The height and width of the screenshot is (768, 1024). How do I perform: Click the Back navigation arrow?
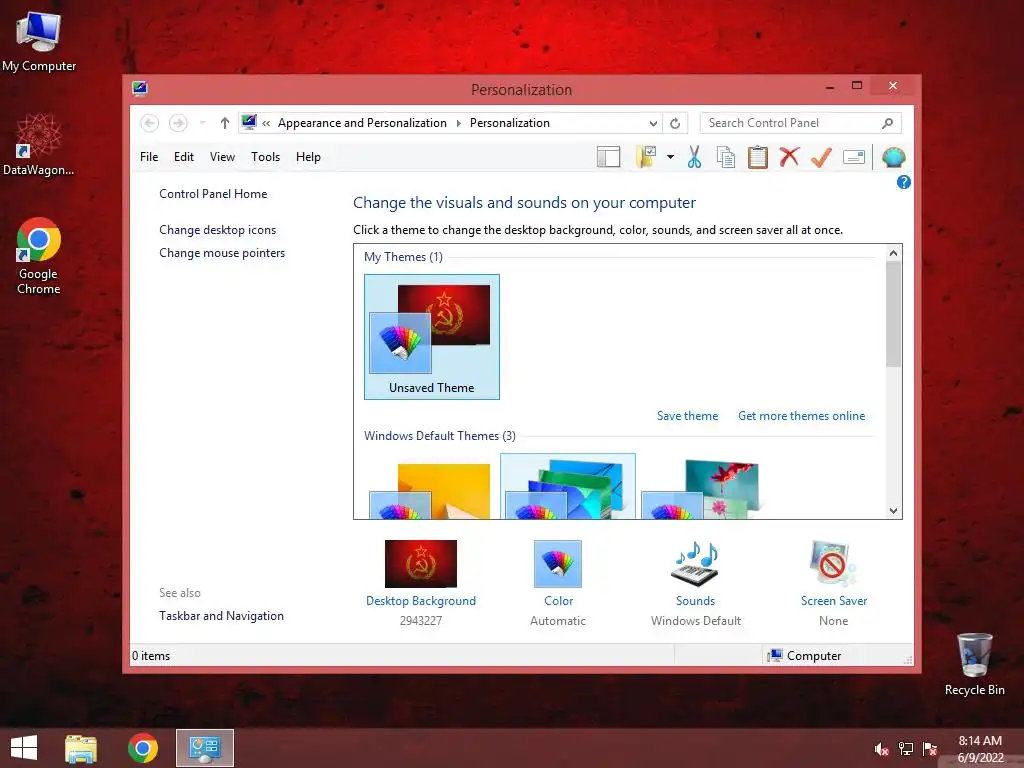(x=150, y=123)
